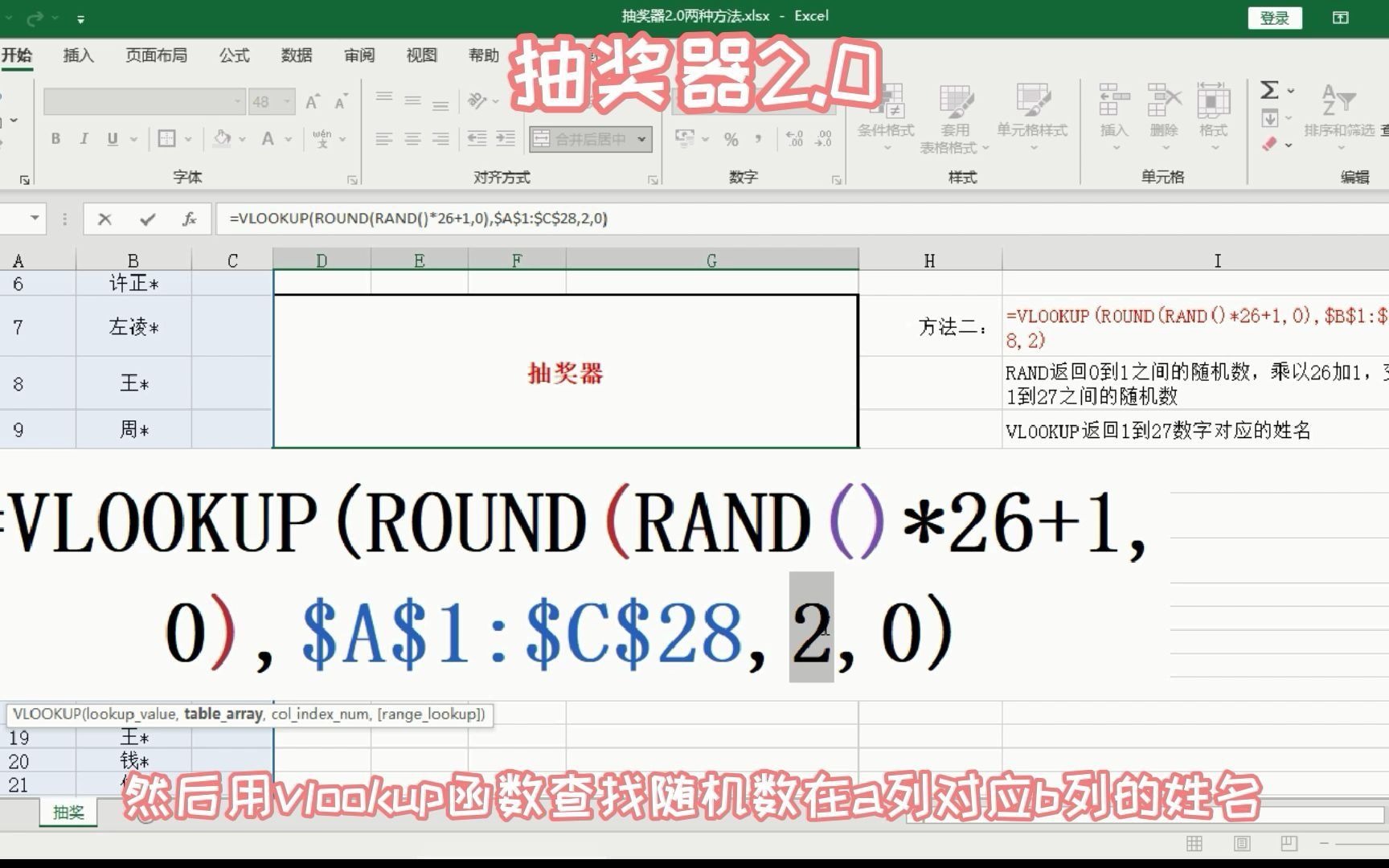Click the font color swatch (A)

[x=267, y=138]
